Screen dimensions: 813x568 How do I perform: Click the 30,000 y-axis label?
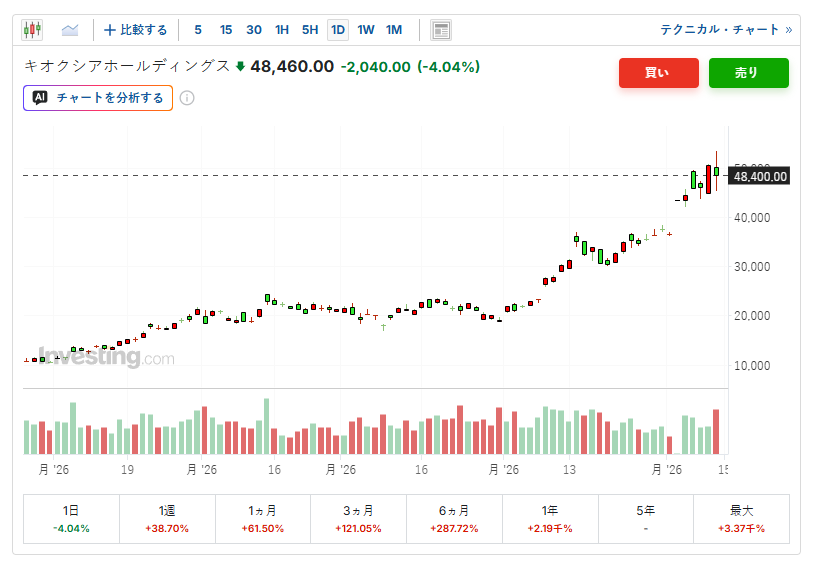(x=752, y=267)
